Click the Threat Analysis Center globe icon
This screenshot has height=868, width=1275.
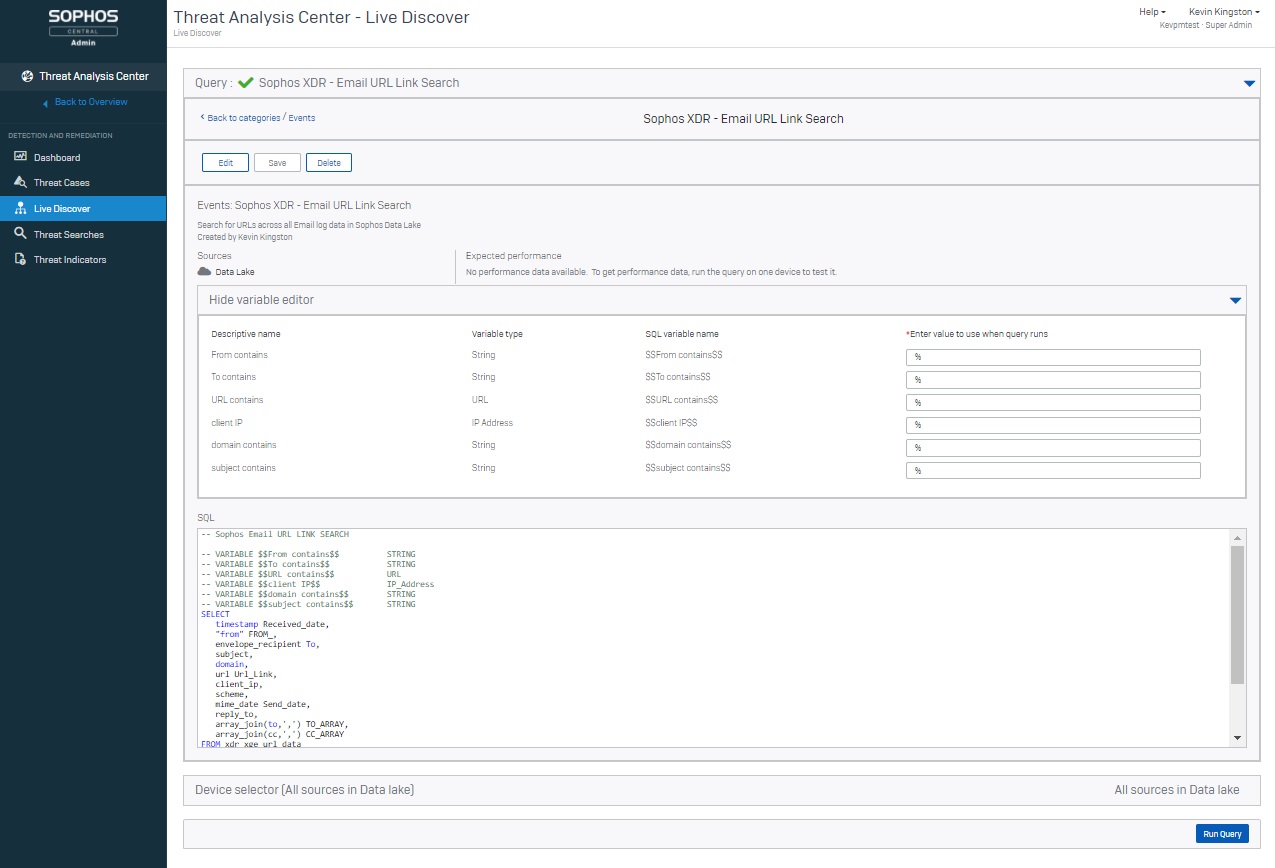[x=27, y=76]
